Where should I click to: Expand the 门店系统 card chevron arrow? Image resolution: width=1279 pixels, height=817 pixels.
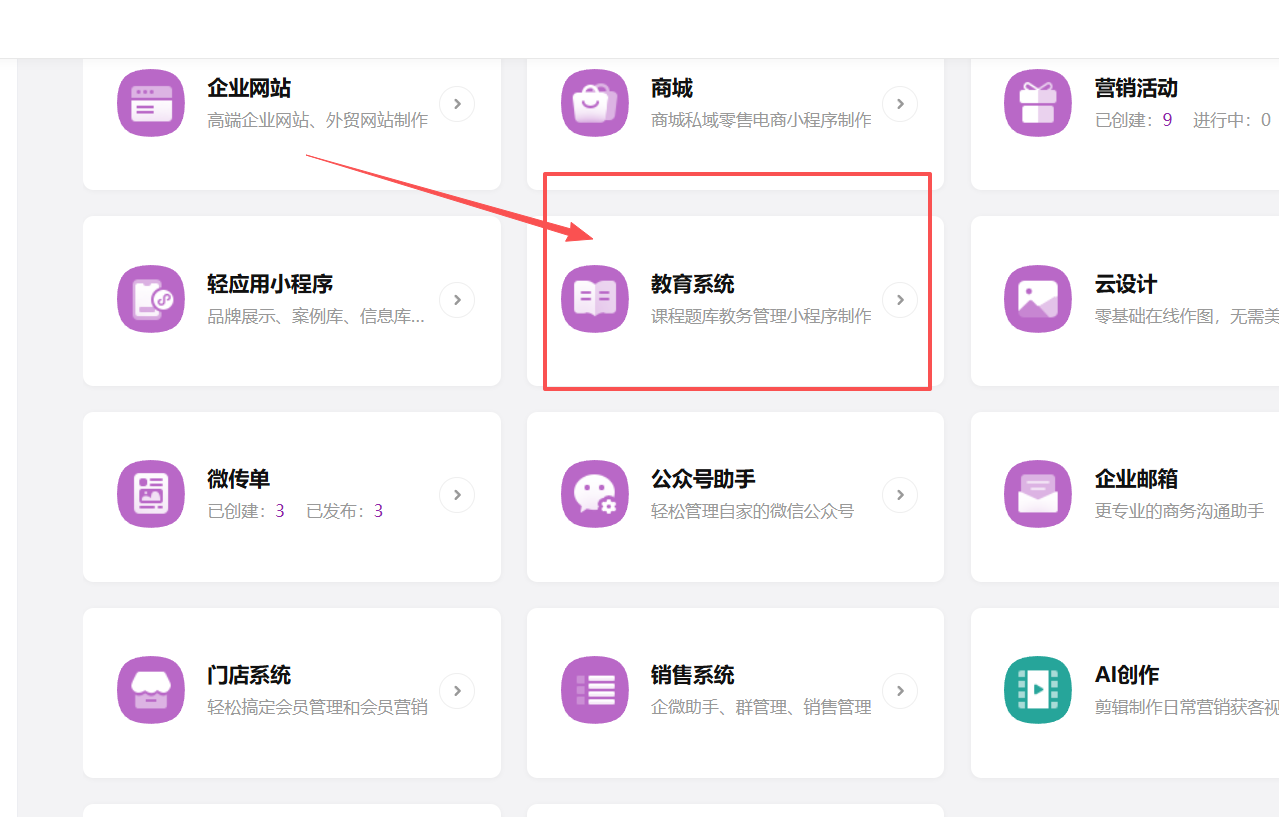click(457, 690)
